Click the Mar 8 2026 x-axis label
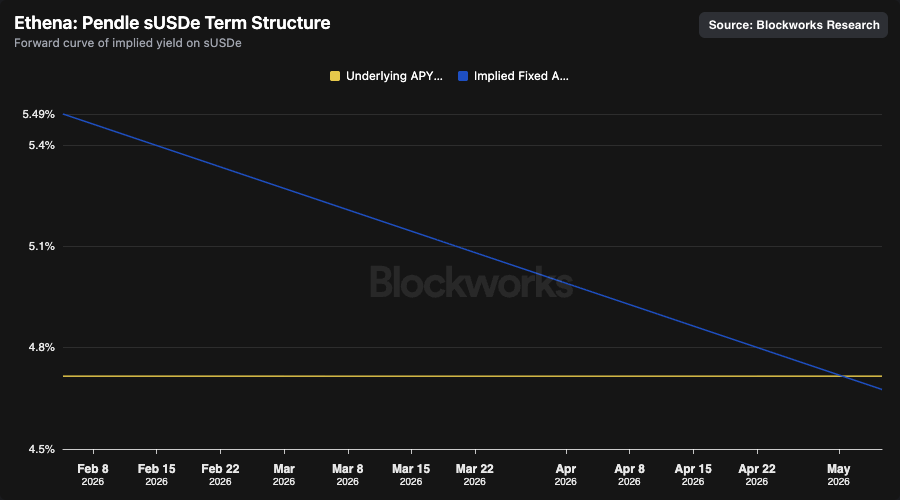Image resolution: width=900 pixels, height=500 pixels. click(348, 475)
